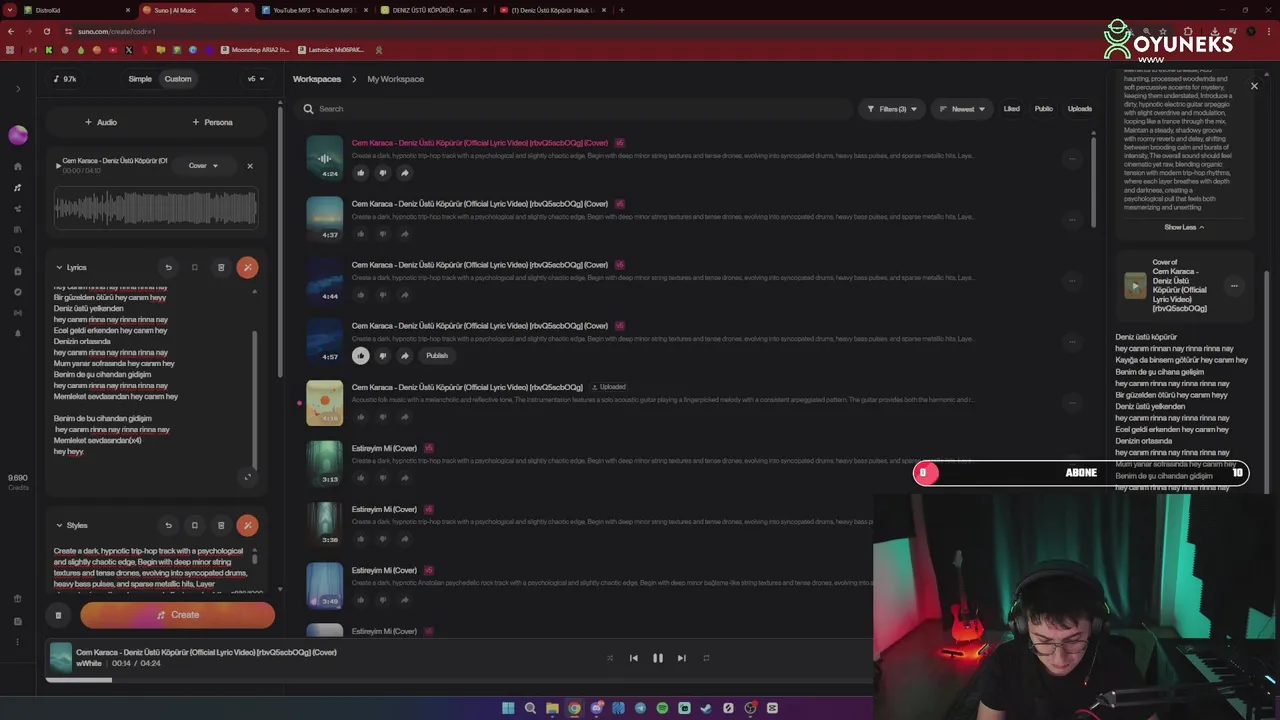Click the purple profile avatar

tap(18, 135)
